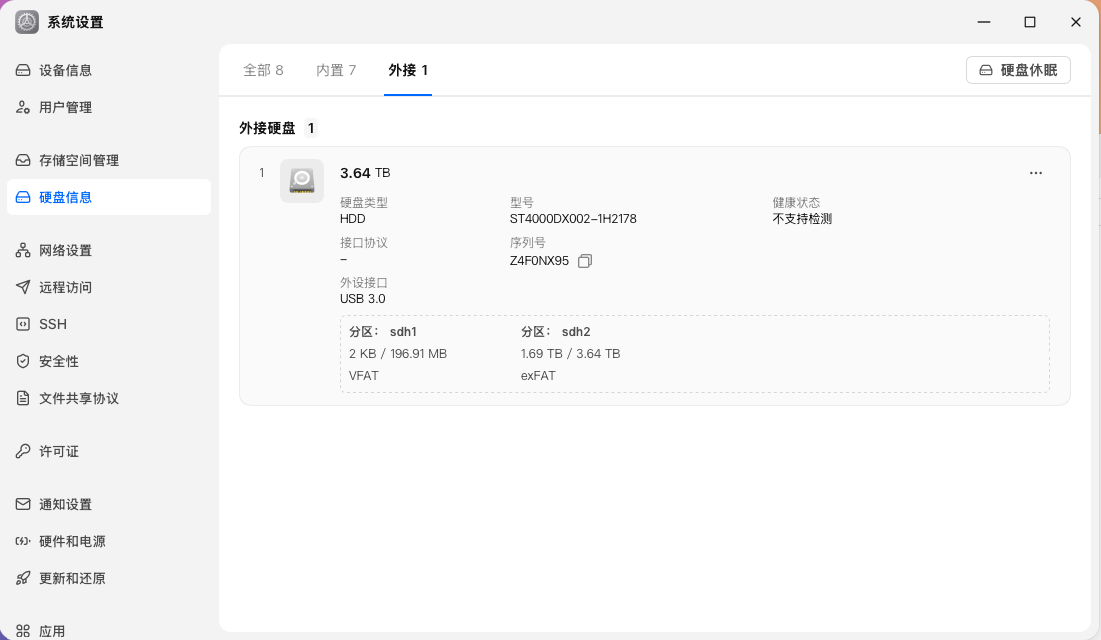This screenshot has height=640, width=1101.
Task: Click the 外接硬盘 1 section heading
Action: click(277, 128)
